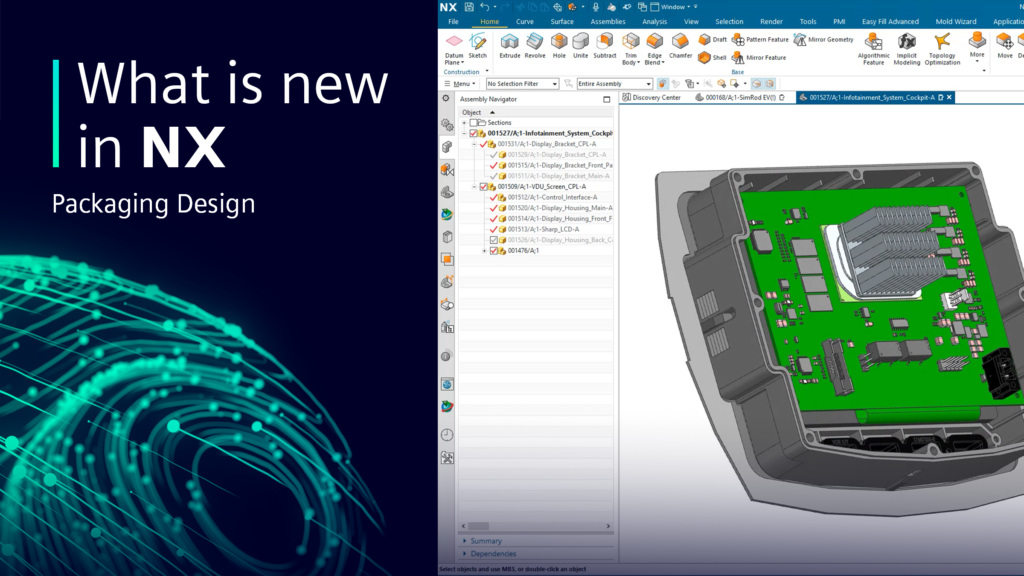
Task: Select the Shell feature
Action: click(704, 57)
